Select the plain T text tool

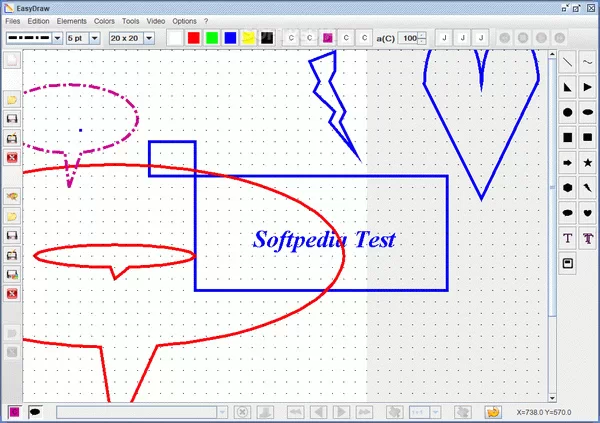coord(567,238)
